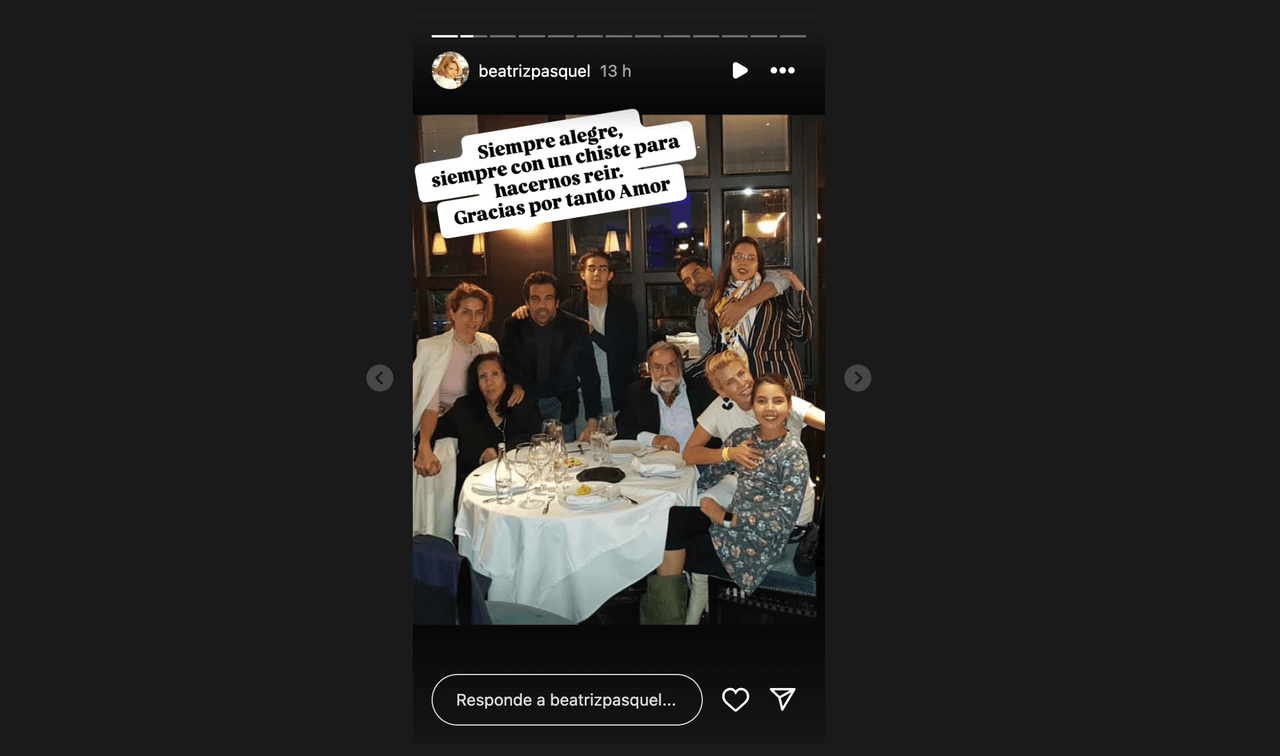
Task: Open beatrizpasquel's profile picture avatar
Action: (450, 71)
